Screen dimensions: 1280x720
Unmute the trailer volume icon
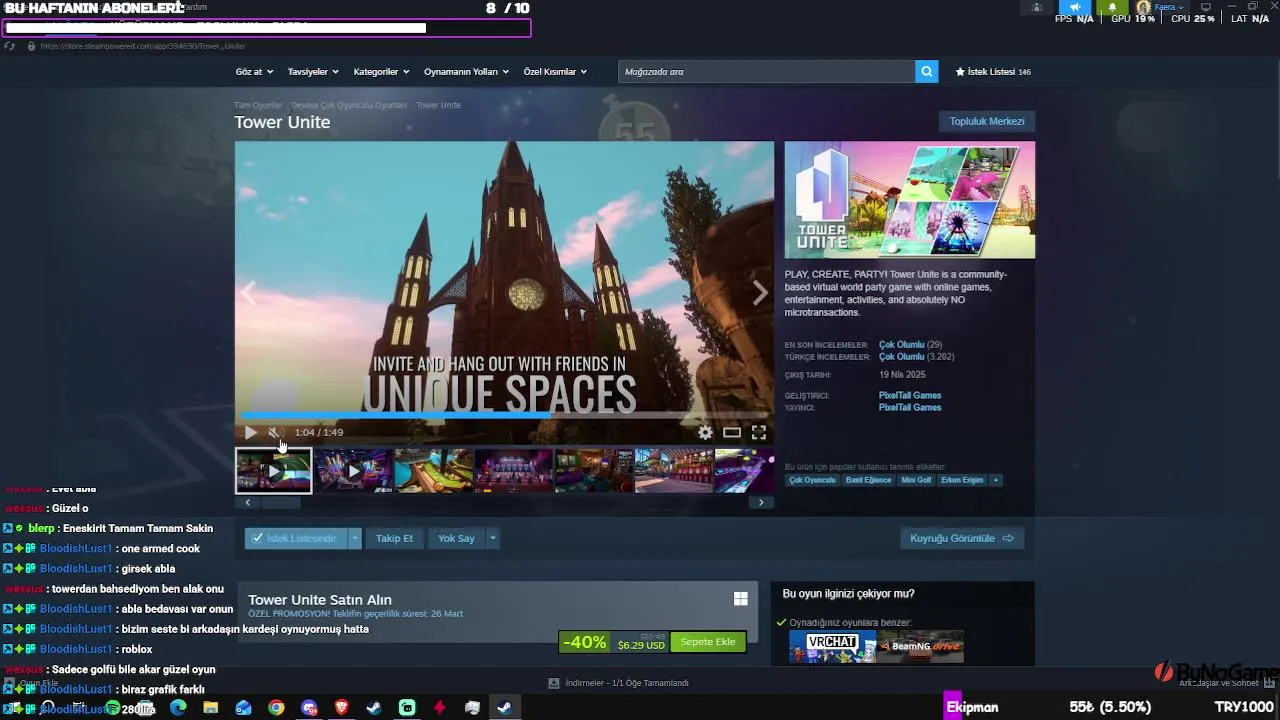coord(275,432)
